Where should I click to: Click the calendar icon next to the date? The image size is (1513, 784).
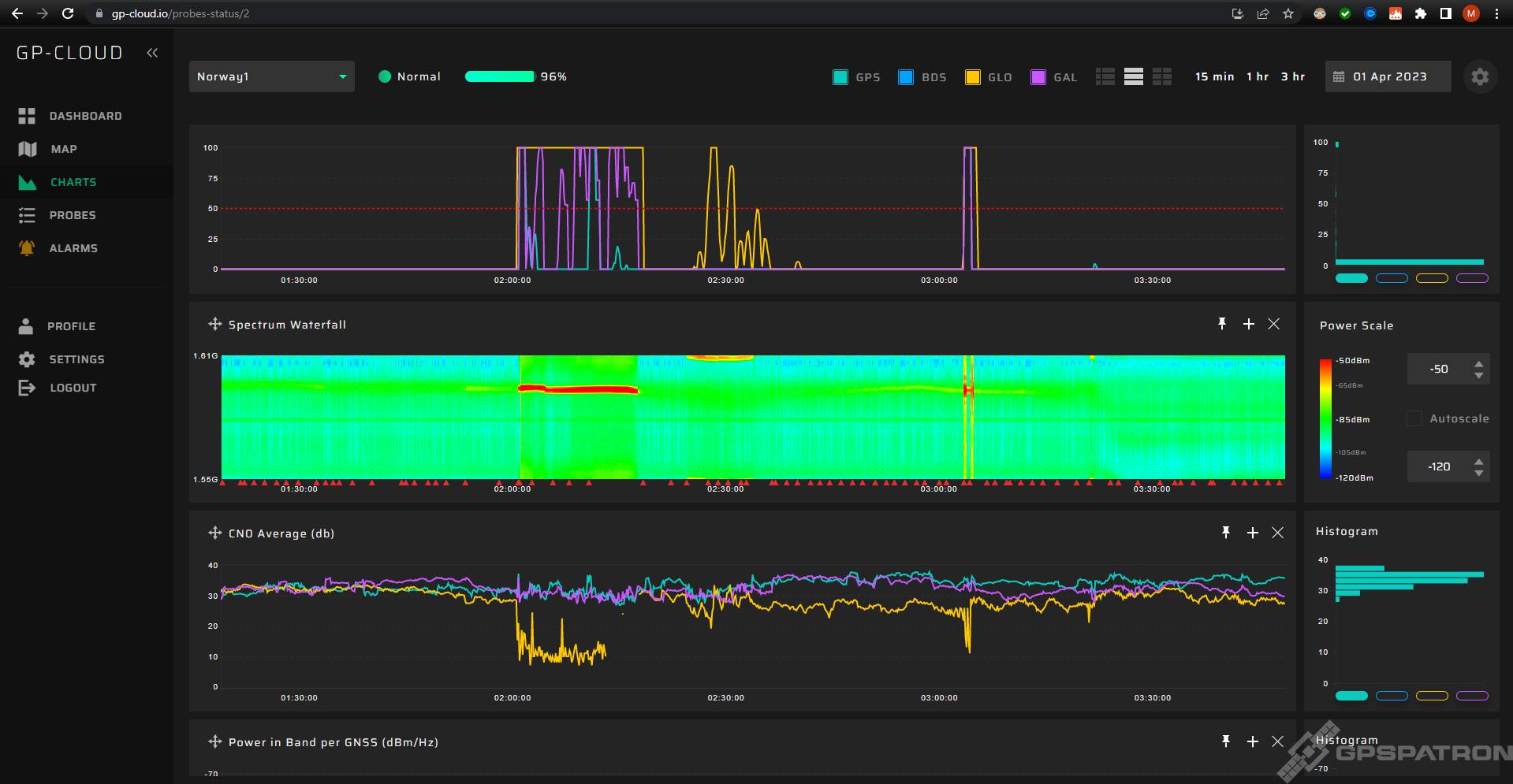(x=1338, y=76)
